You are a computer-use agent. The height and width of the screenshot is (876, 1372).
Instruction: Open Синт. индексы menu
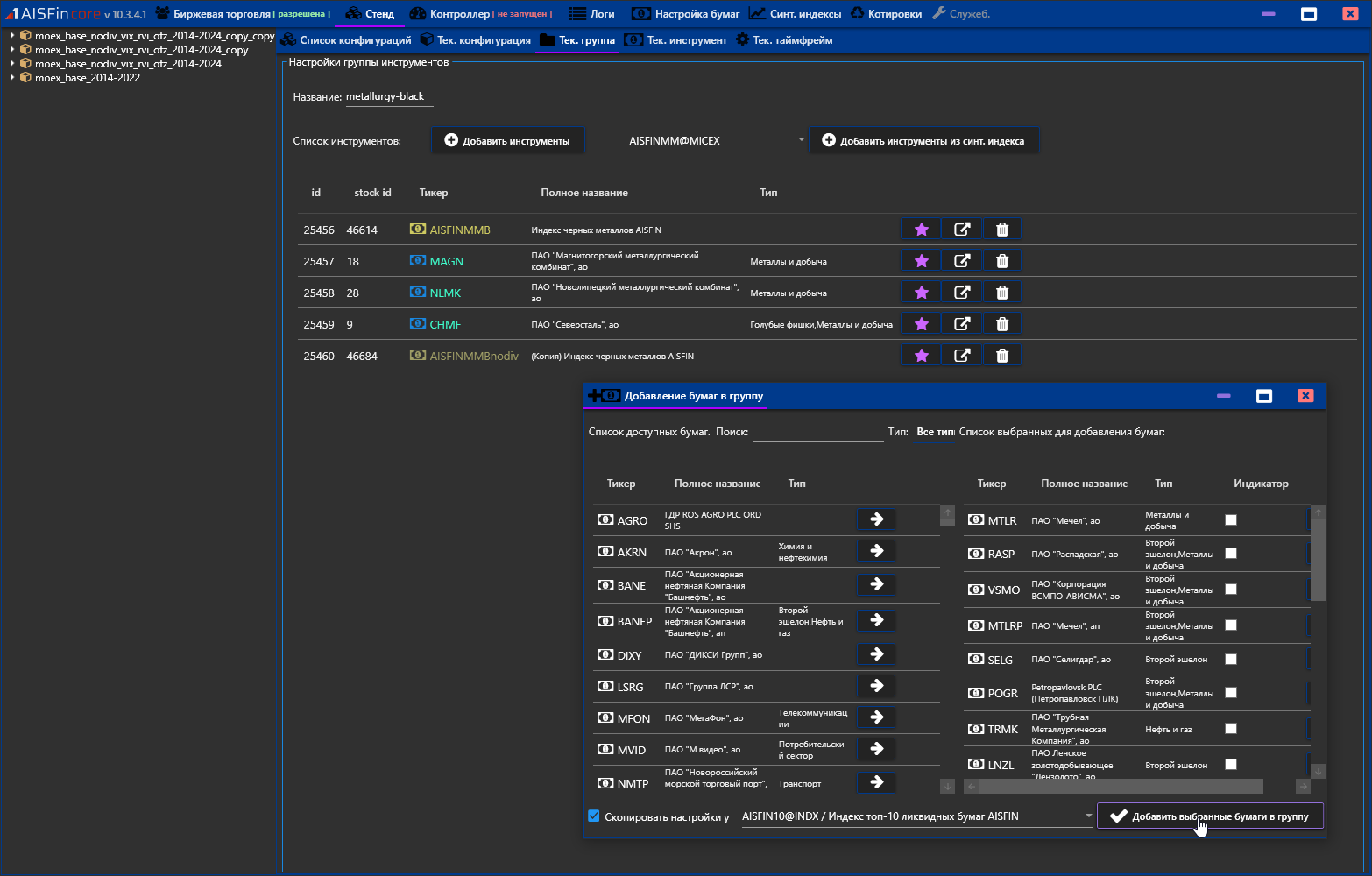pos(796,14)
